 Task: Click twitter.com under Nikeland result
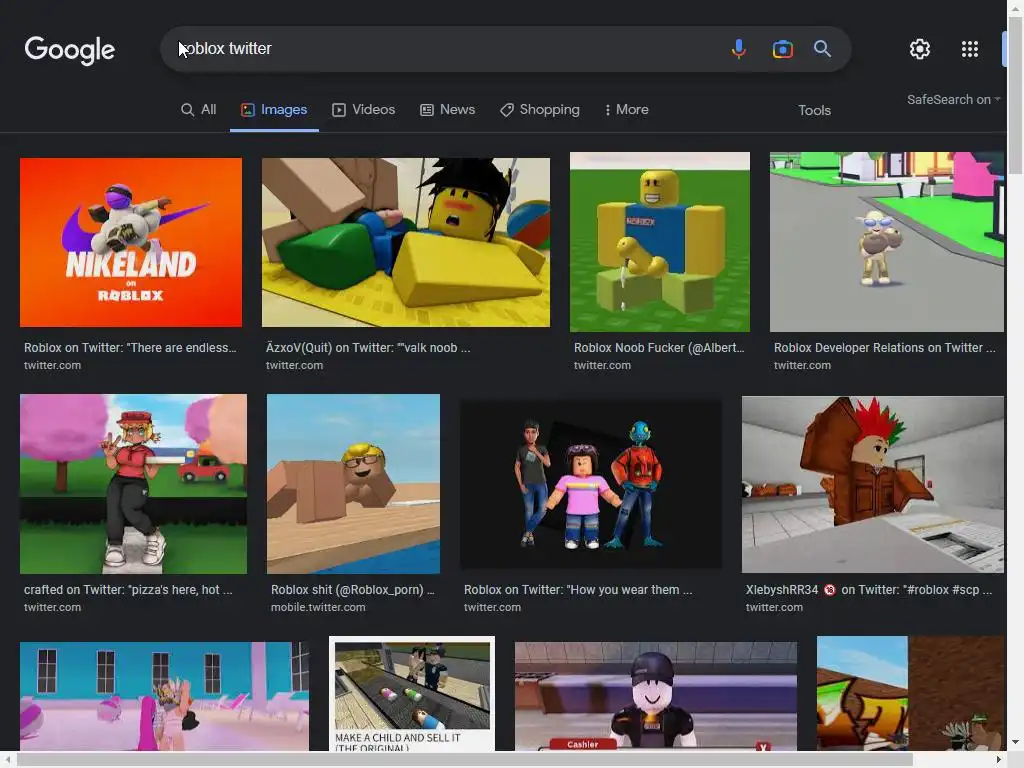click(x=52, y=366)
